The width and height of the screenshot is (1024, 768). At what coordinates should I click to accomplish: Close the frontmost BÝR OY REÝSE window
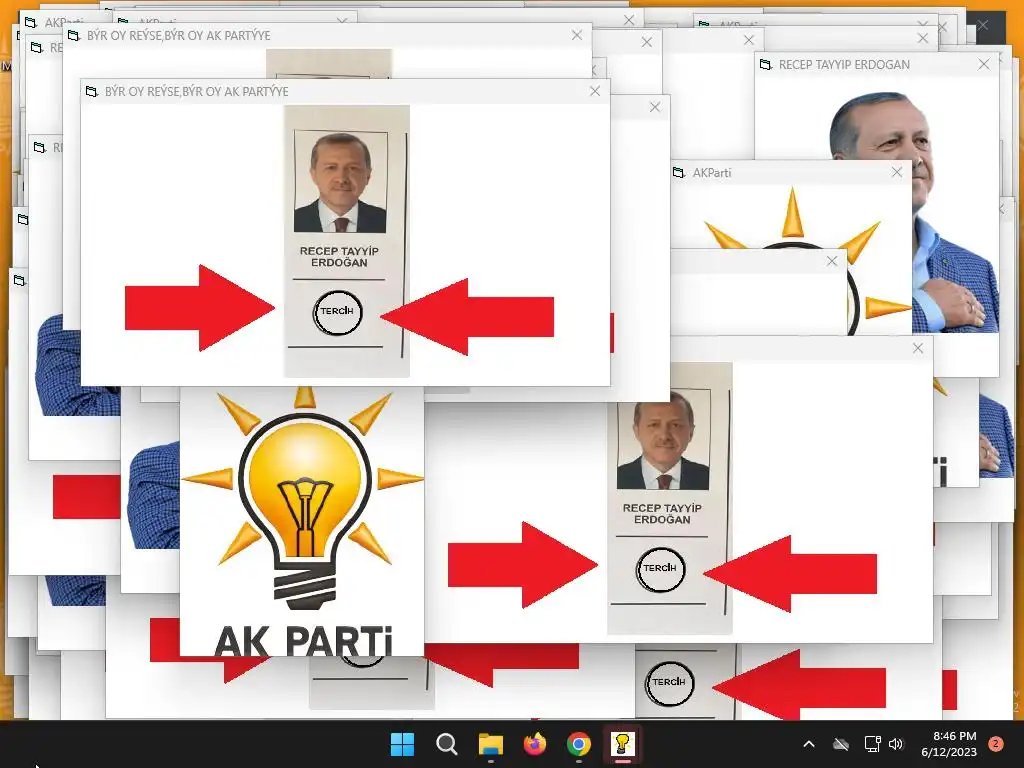point(594,91)
